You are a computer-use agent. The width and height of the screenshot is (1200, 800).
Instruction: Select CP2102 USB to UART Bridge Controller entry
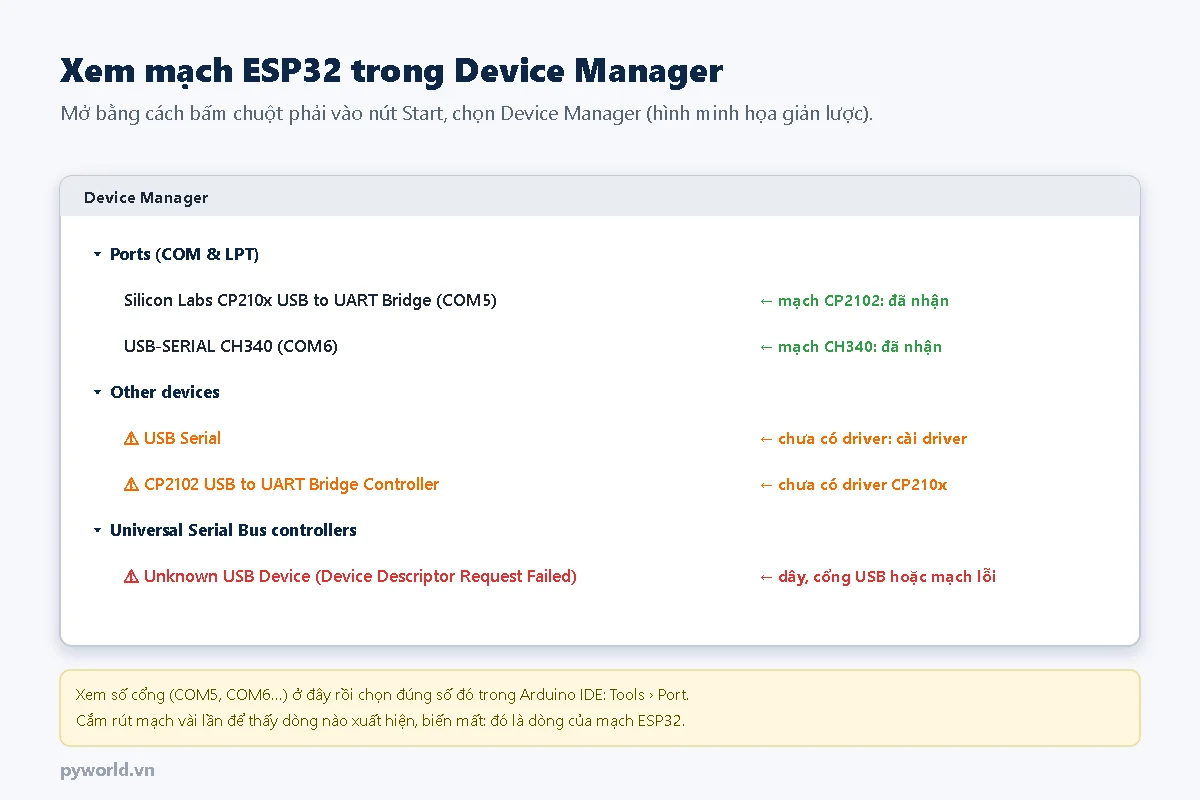click(x=291, y=484)
